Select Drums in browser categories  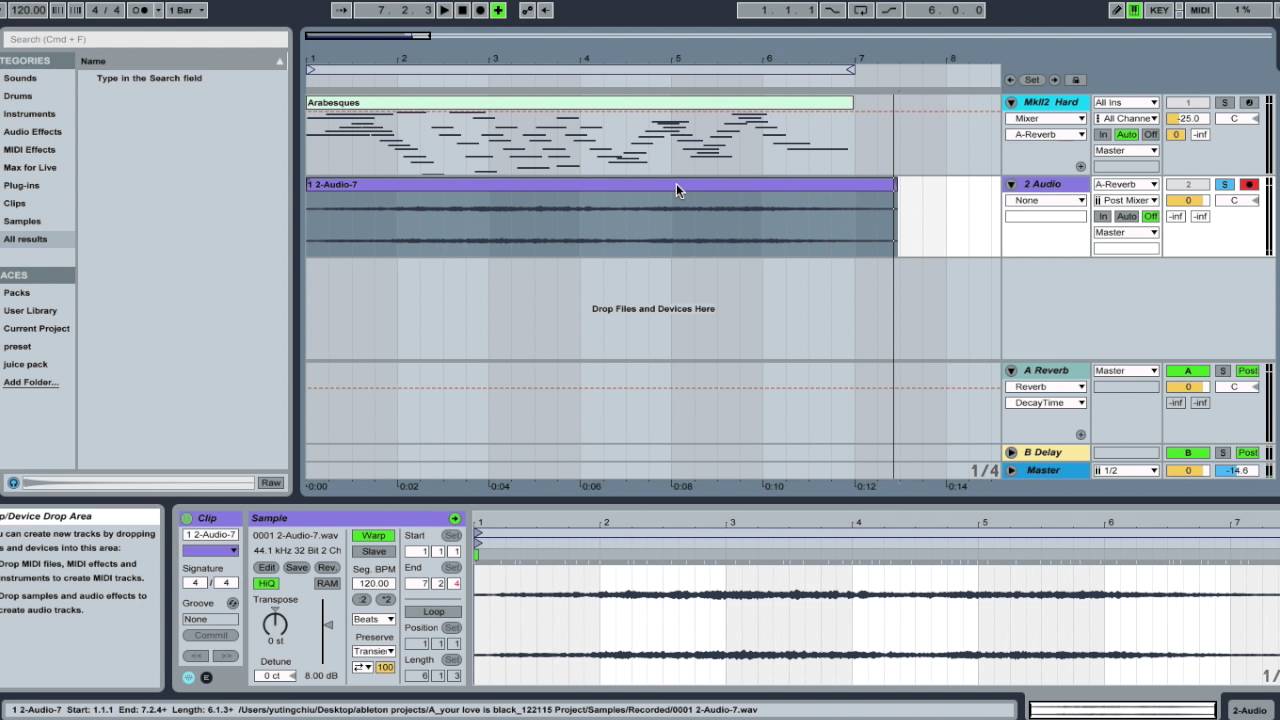(x=18, y=96)
